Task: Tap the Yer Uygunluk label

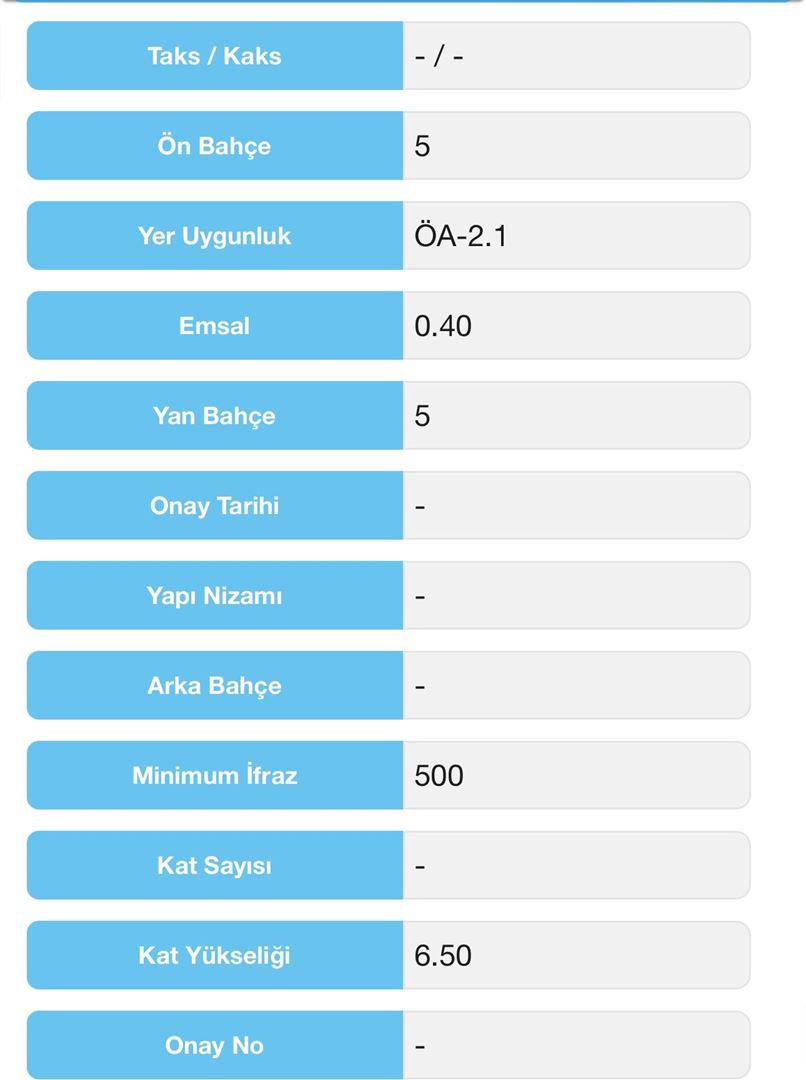Action: pyautogui.click(x=214, y=236)
